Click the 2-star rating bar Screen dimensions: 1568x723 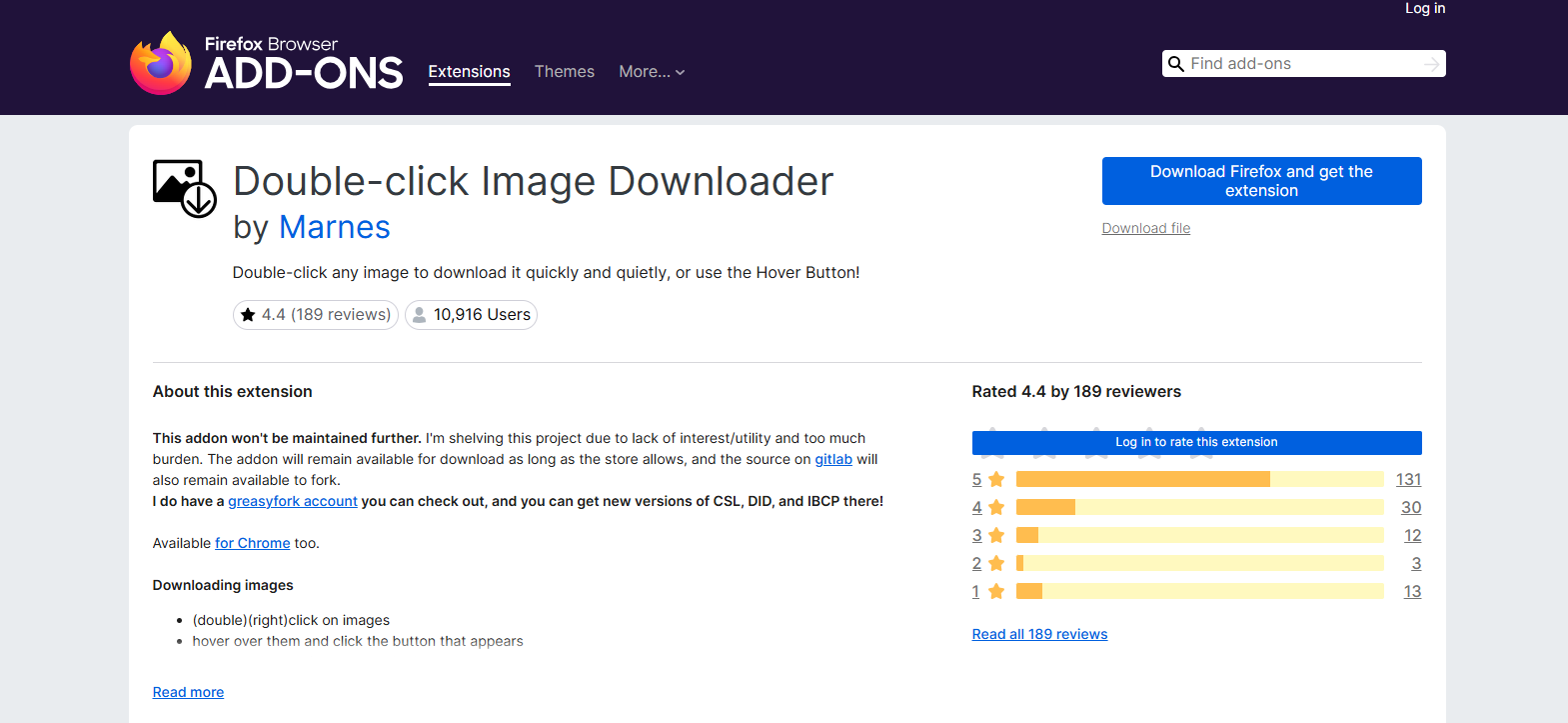pos(1199,563)
